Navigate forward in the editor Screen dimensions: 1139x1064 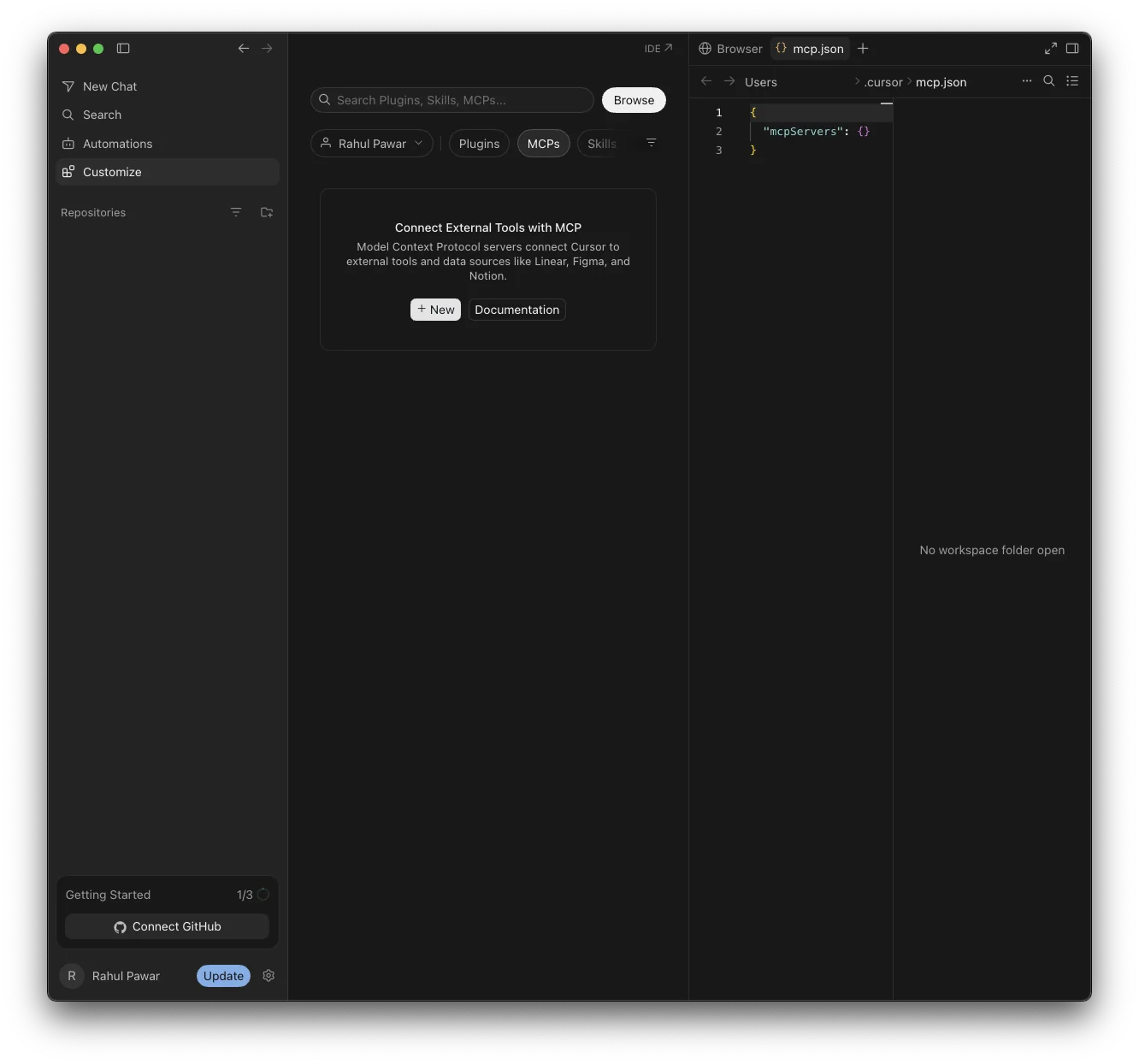[729, 81]
